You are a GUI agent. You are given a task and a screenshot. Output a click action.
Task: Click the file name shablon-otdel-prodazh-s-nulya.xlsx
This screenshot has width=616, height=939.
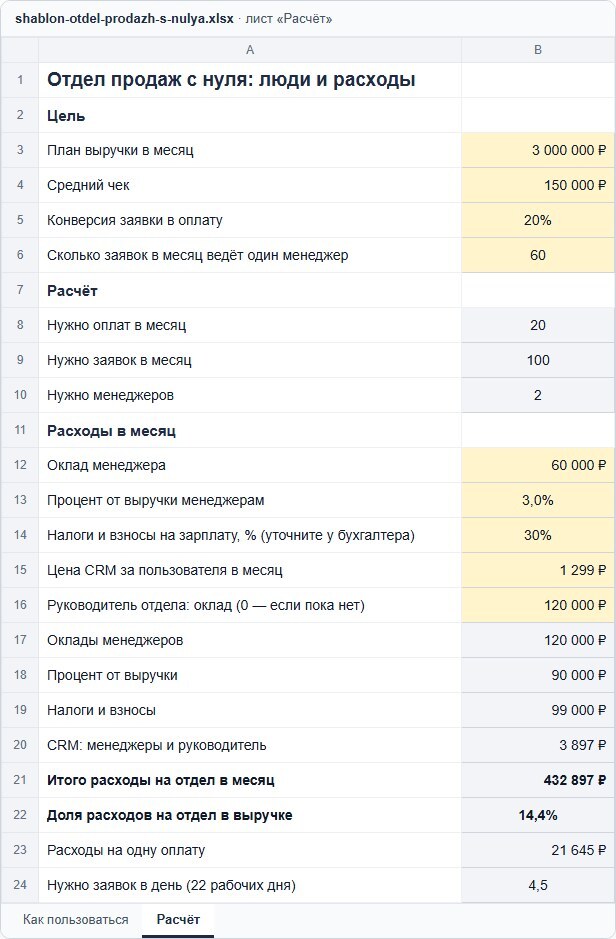125,19
